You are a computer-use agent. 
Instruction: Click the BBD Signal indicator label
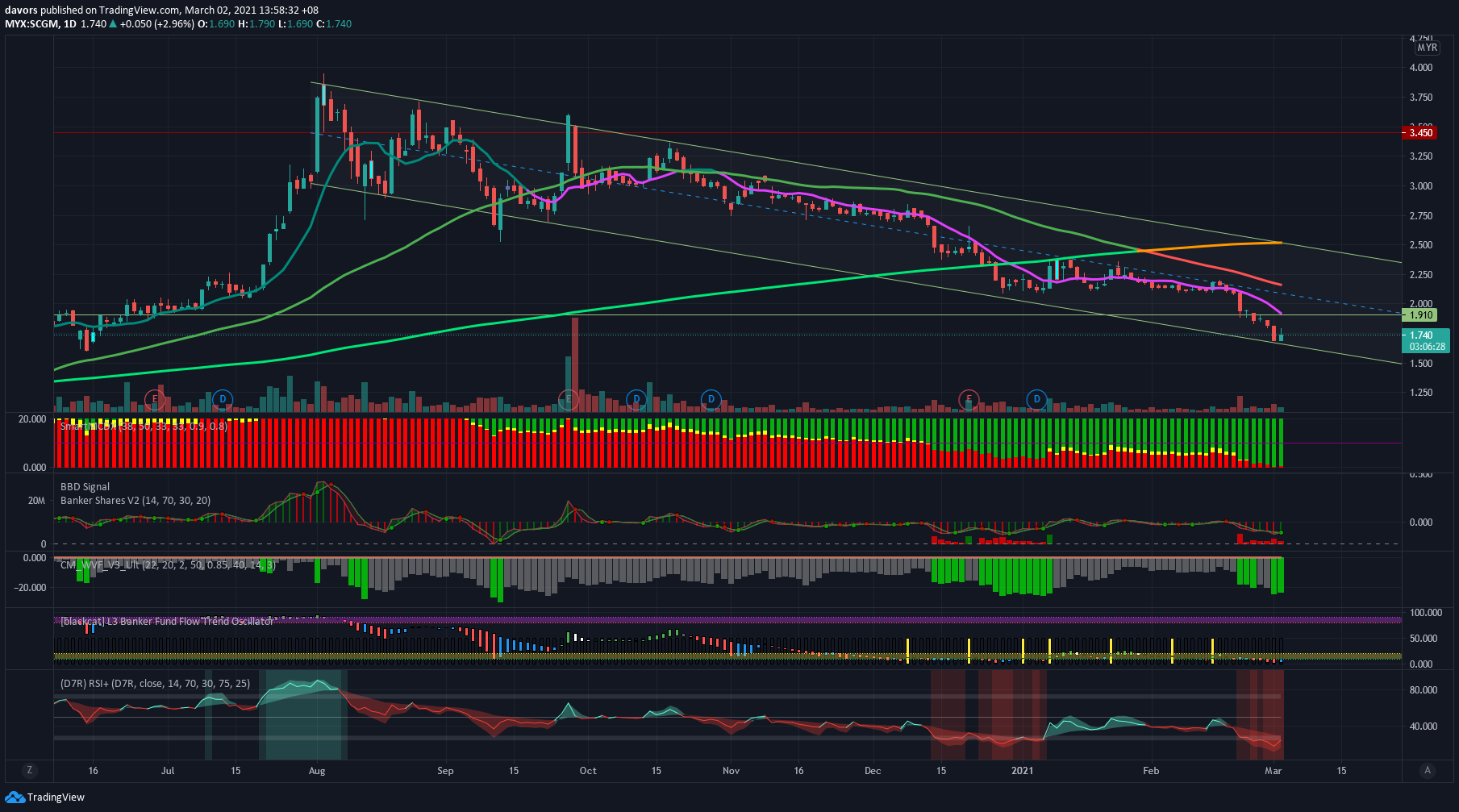pos(85,487)
